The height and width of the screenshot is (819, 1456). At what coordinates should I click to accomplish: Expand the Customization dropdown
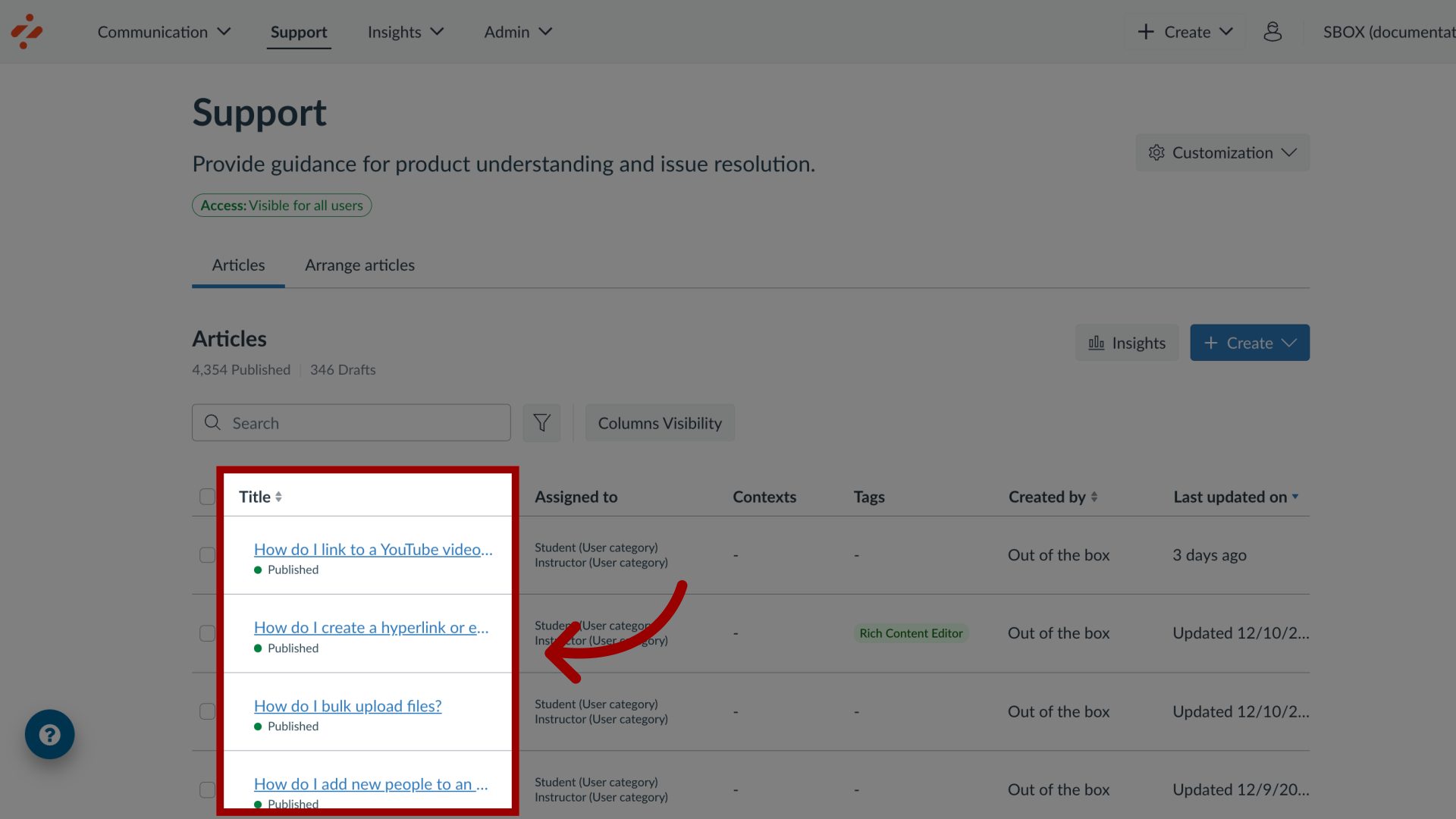1222,152
